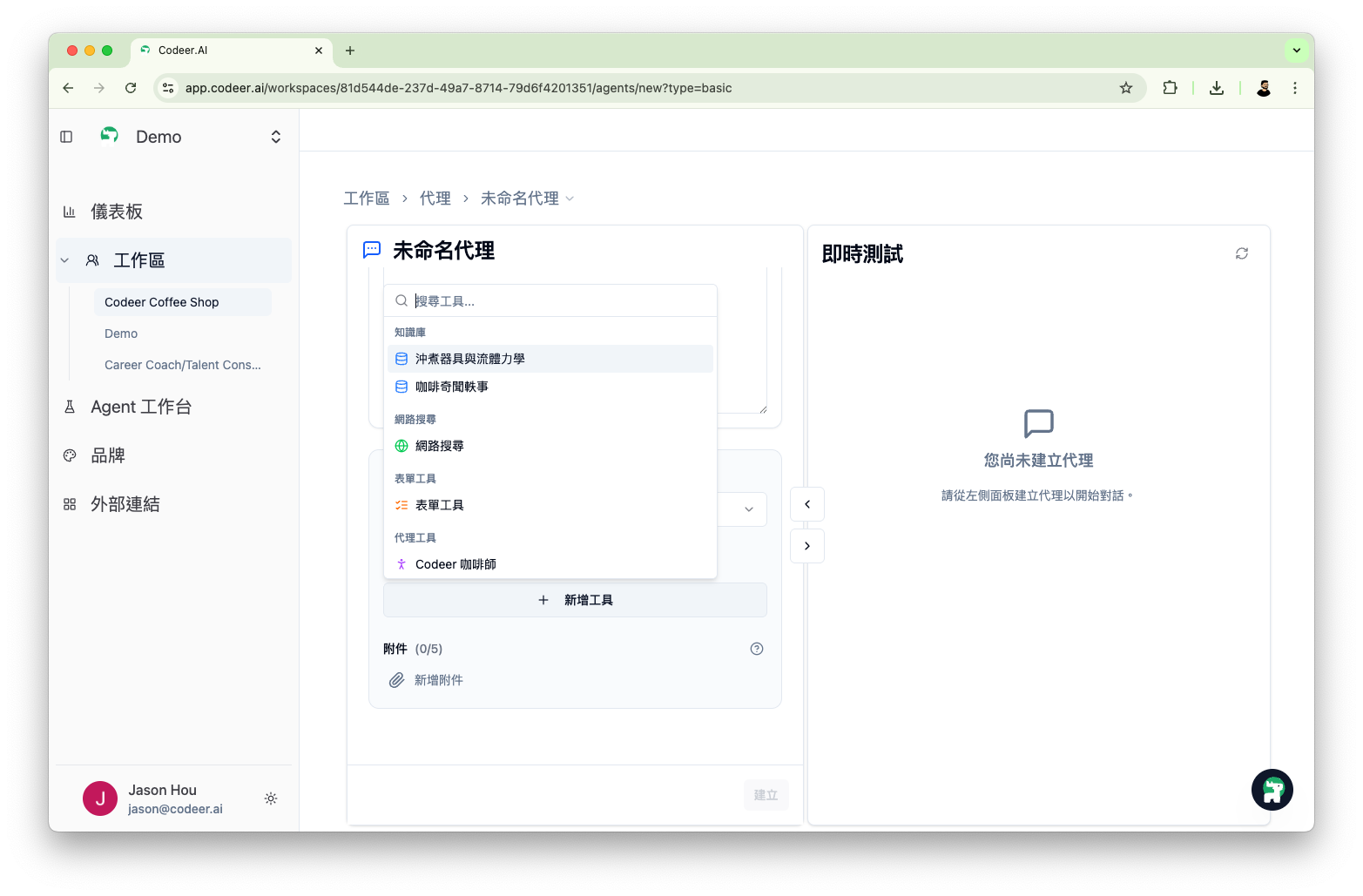Open the 外部連結 icon
This screenshot has width=1363, height=896.
click(70, 503)
